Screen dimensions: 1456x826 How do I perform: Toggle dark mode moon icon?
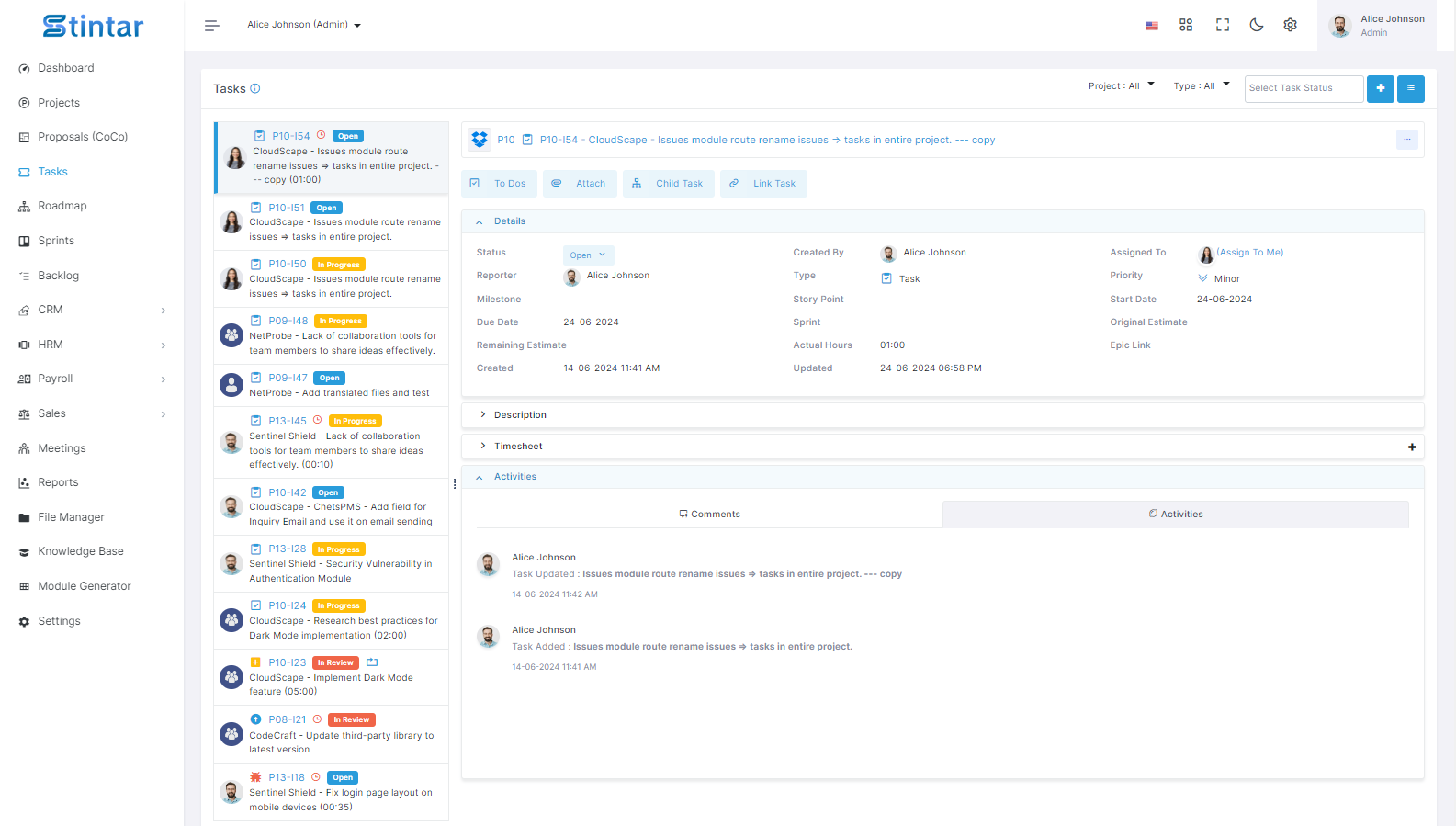tap(1256, 25)
